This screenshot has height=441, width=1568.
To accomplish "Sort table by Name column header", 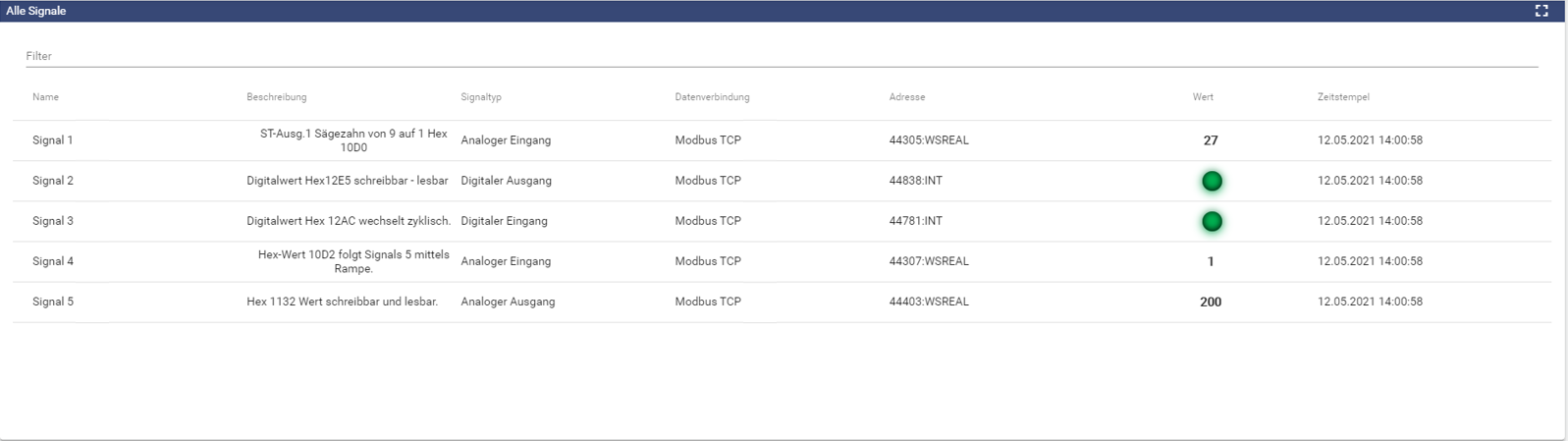I will [x=45, y=97].
